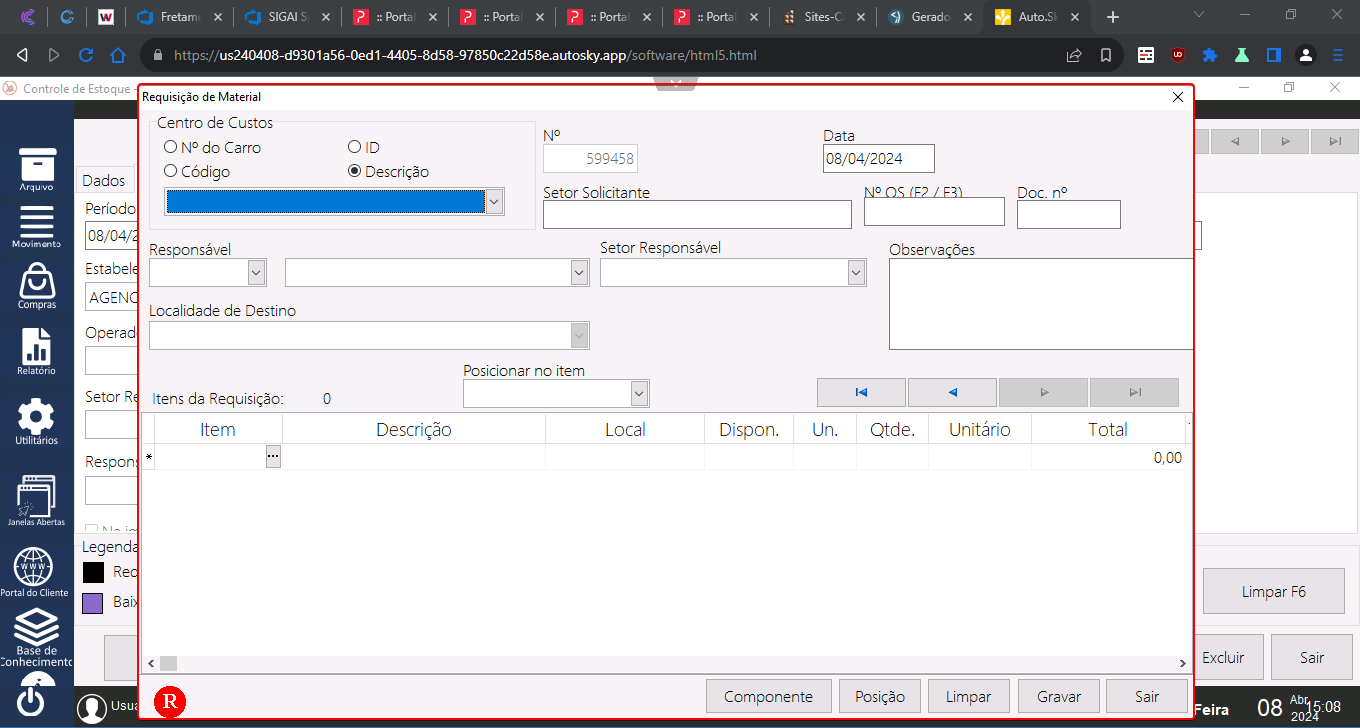Select the Nº do Carro radio option
The width and height of the screenshot is (1360, 728).
pyautogui.click(x=170, y=147)
